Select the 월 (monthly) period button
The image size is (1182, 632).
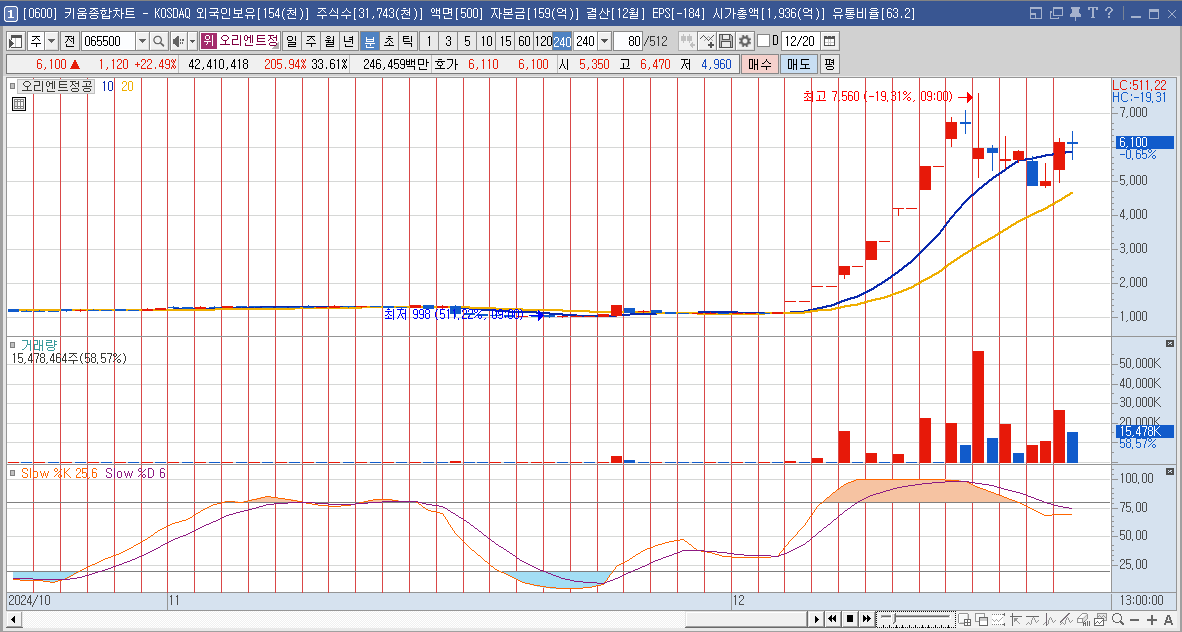pyautogui.click(x=329, y=41)
